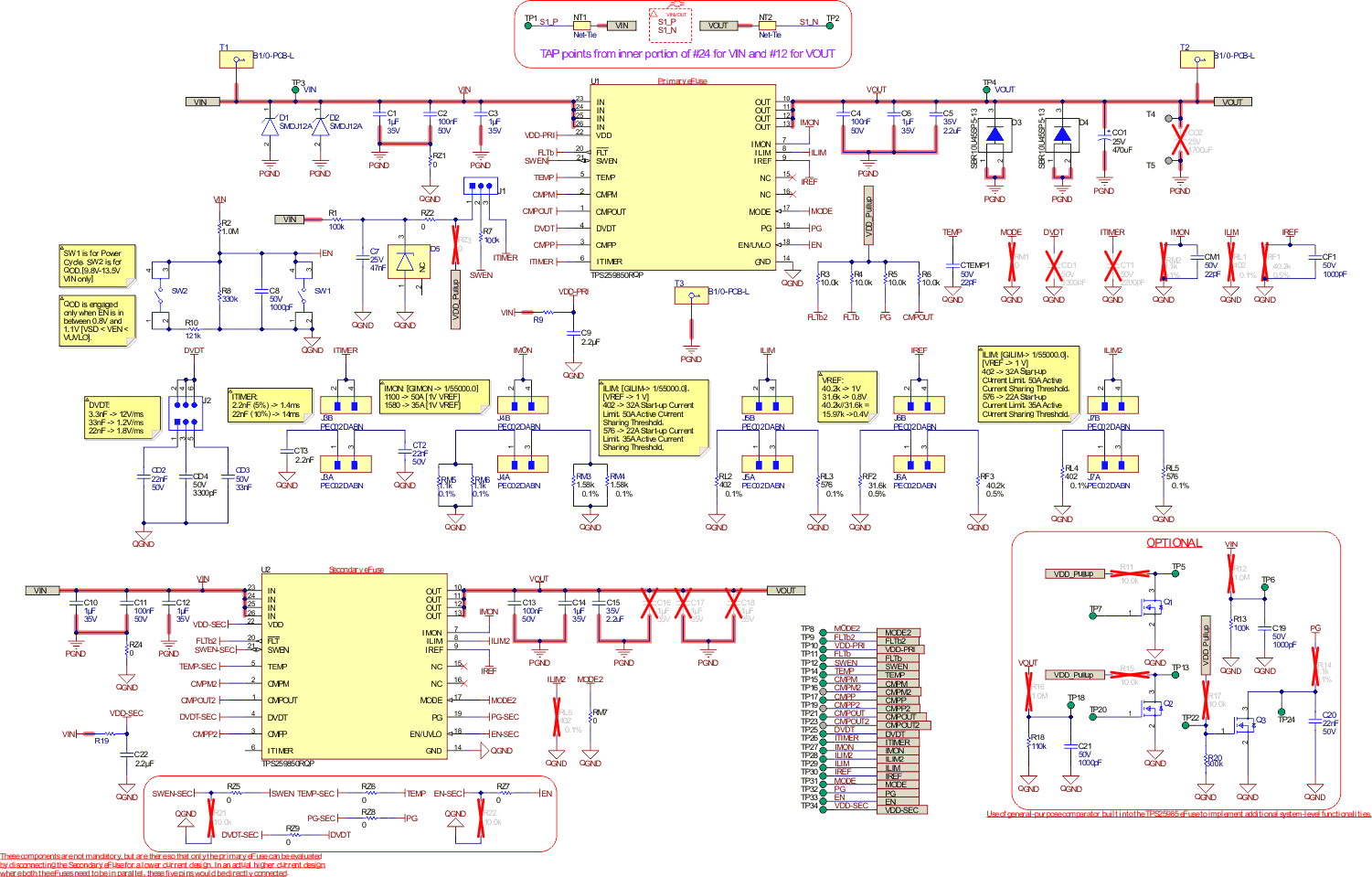Click the IMON gain yellow note
This screenshot has height=877, width=1372.
[x=434, y=397]
